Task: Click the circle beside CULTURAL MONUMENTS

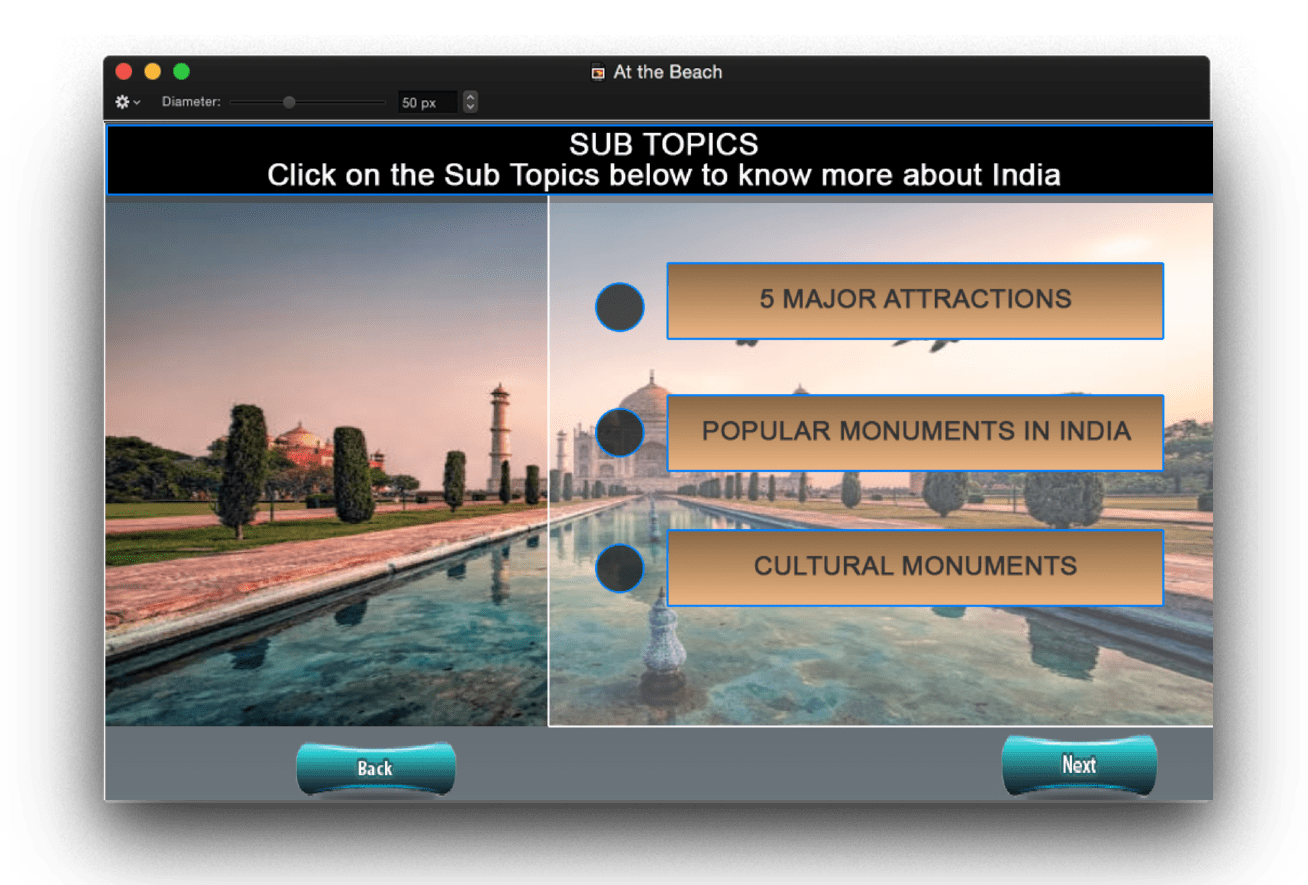Action: coord(620,568)
